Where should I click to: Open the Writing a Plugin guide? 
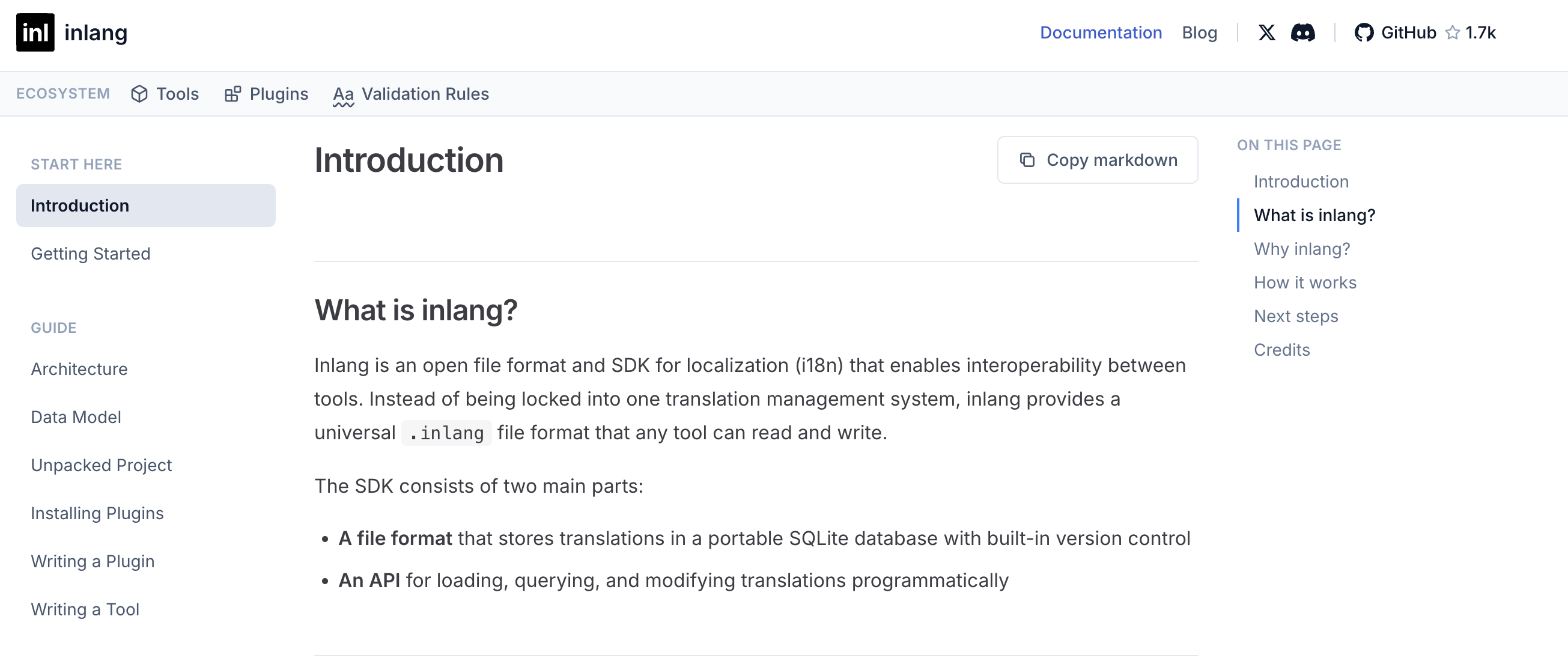coord(93,561)
